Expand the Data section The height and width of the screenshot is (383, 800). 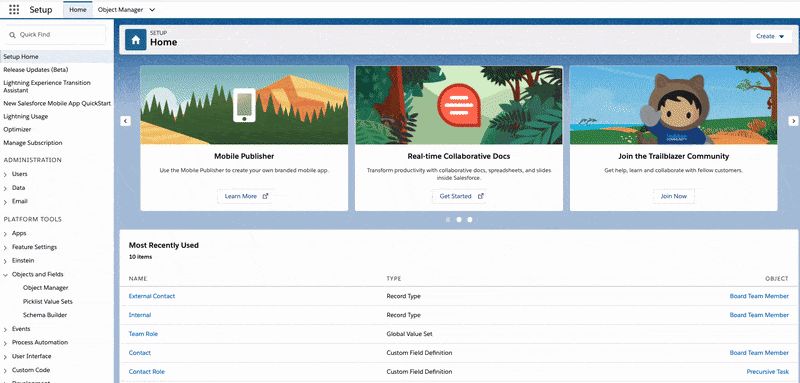click(6, 188)
